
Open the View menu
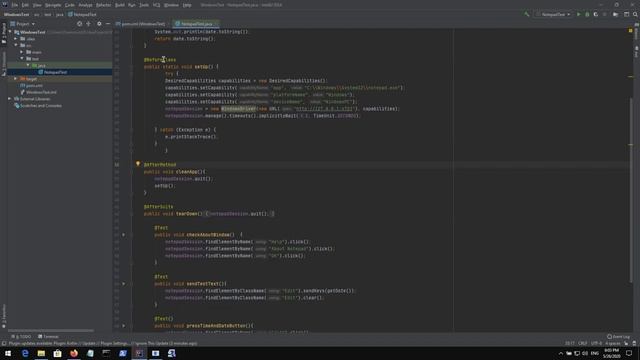click(x=37, y=5)
